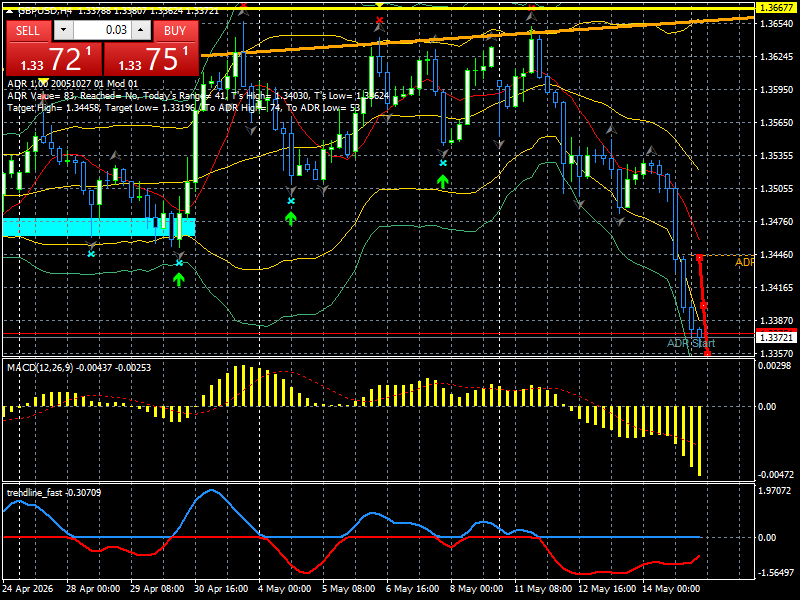Click the cyan X marker above 6 May green arrow
800x600 pixels.
[443, 163]
